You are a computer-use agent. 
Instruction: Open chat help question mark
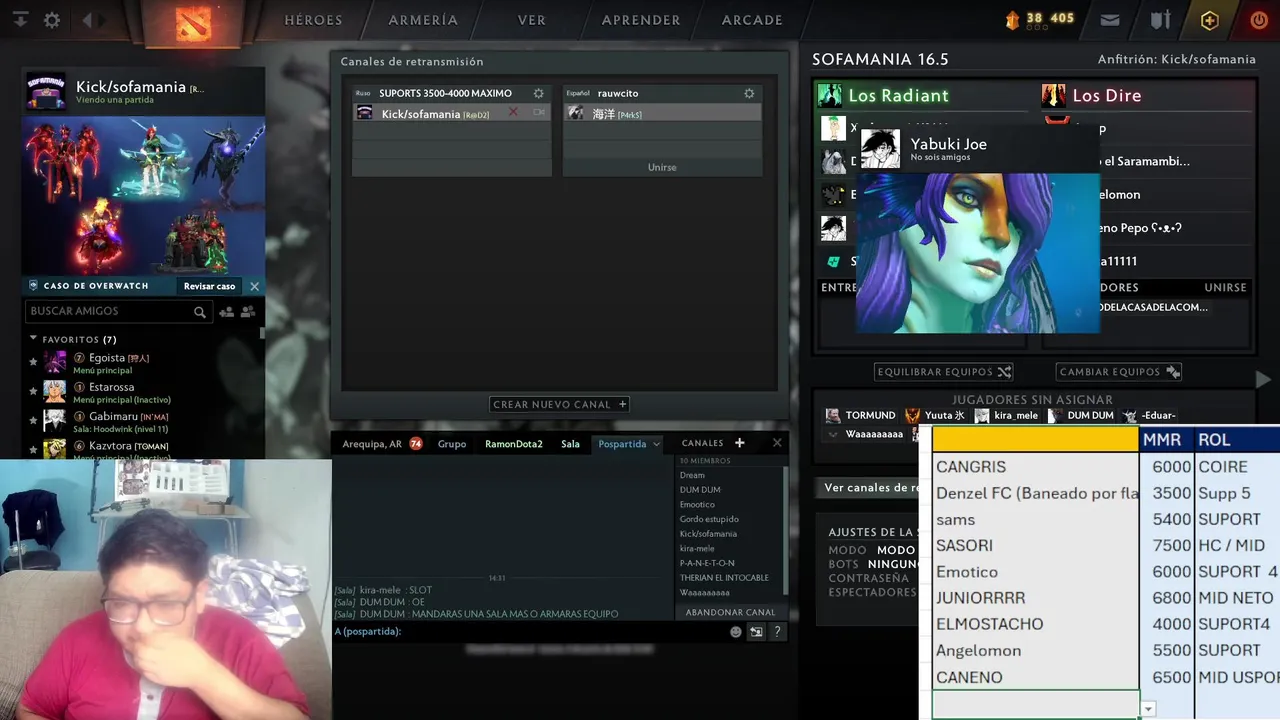777,632
